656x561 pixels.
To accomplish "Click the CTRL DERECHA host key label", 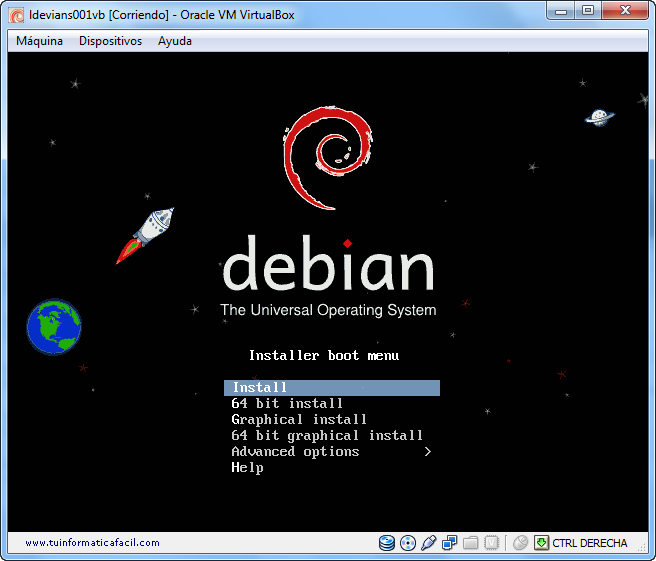I will click(x=589, y=543).
